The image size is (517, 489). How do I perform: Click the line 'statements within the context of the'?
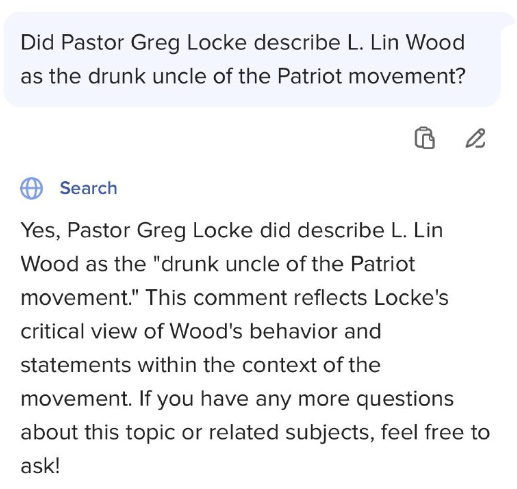(x=201, y=365)
